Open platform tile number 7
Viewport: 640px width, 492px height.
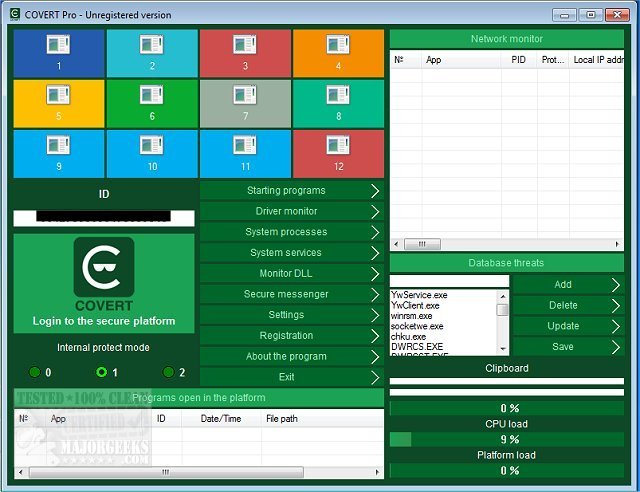tap(245, 104)
